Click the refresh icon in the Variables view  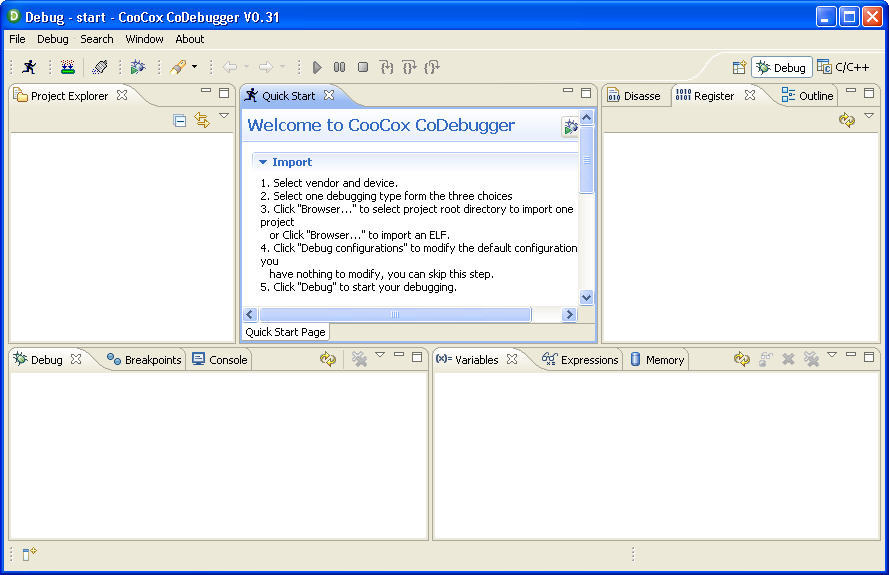tap(742, 359)
